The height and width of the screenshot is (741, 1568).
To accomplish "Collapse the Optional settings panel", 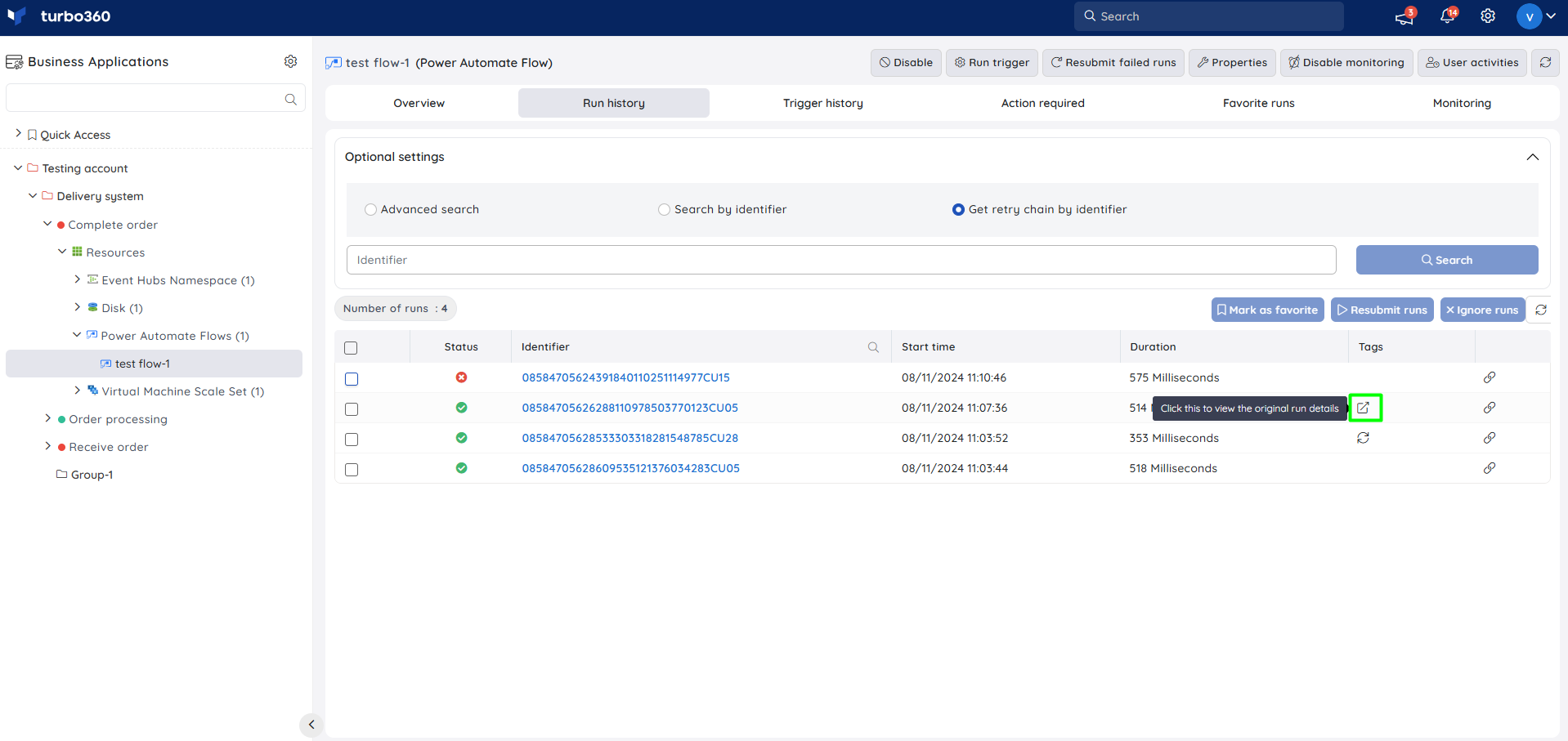I will tap(1532, 157).
